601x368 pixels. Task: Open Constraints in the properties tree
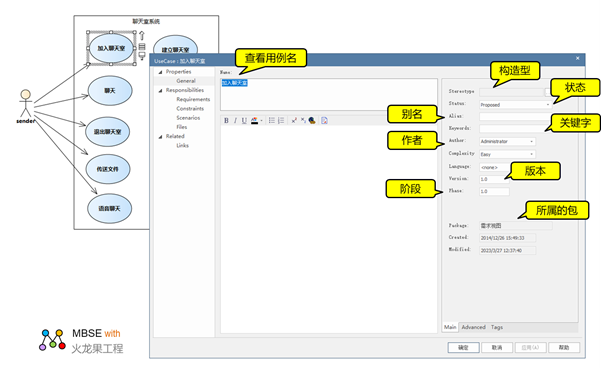(x=190, y=108)
